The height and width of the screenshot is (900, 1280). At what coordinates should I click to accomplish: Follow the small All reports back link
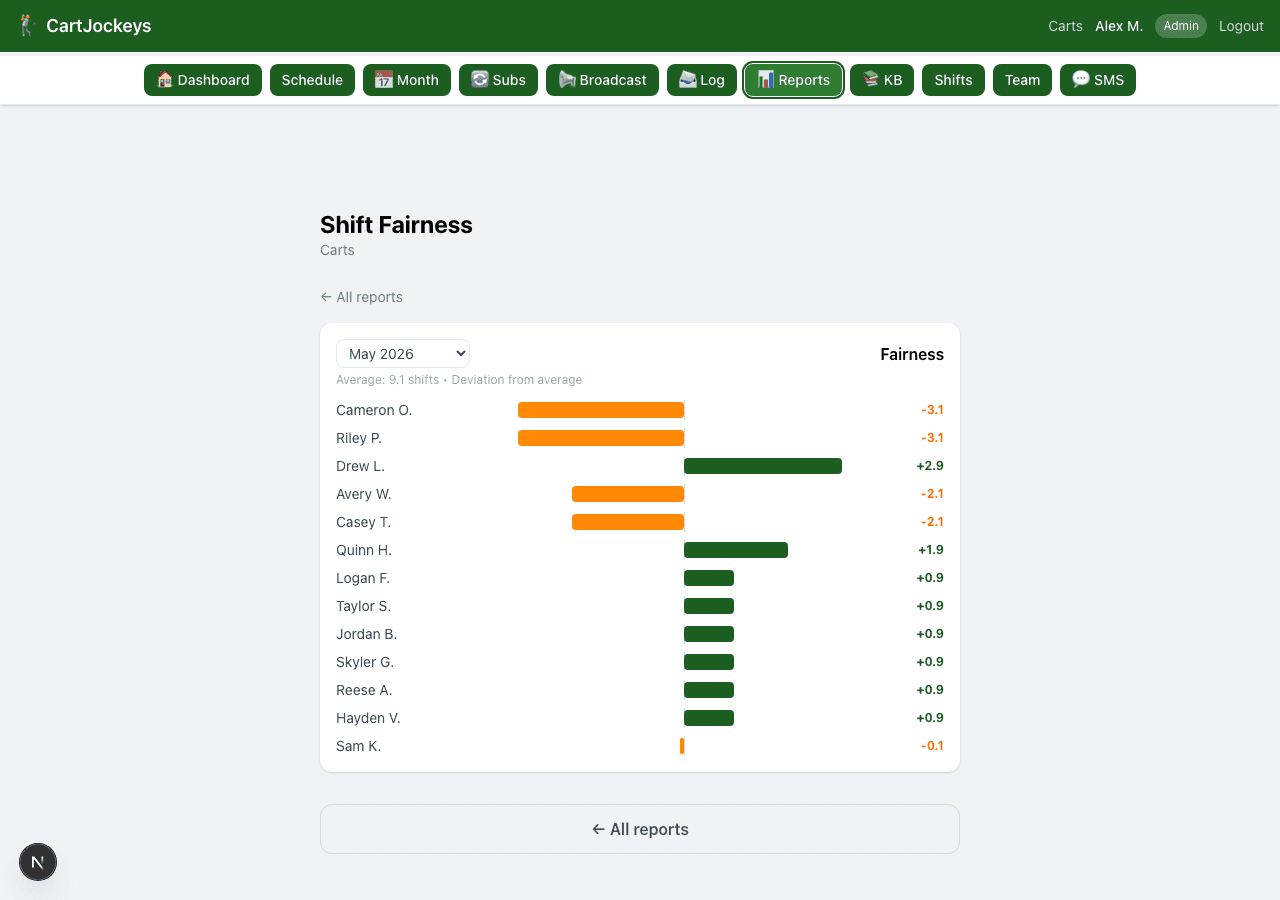361,297
